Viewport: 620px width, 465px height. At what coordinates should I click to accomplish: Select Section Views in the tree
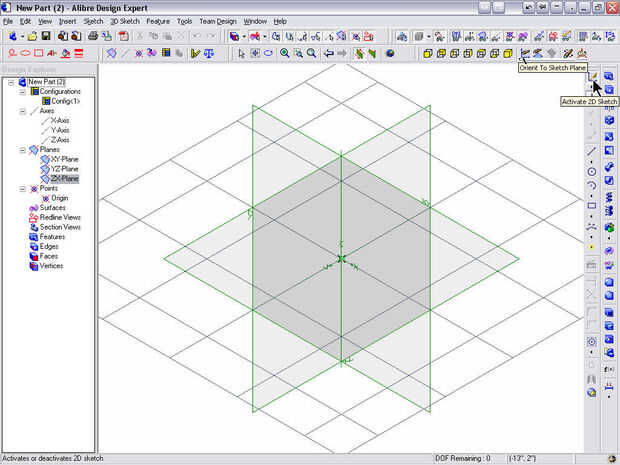pyautogui.click(x=59, y=227)
